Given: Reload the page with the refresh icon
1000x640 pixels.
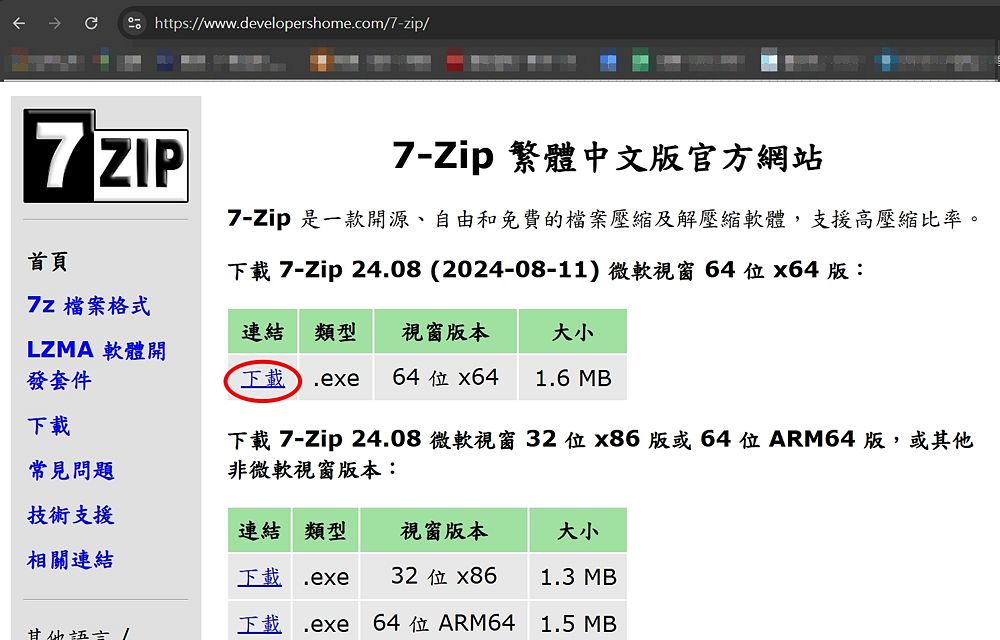Looking at the screenshot, I should coord(91,24).
